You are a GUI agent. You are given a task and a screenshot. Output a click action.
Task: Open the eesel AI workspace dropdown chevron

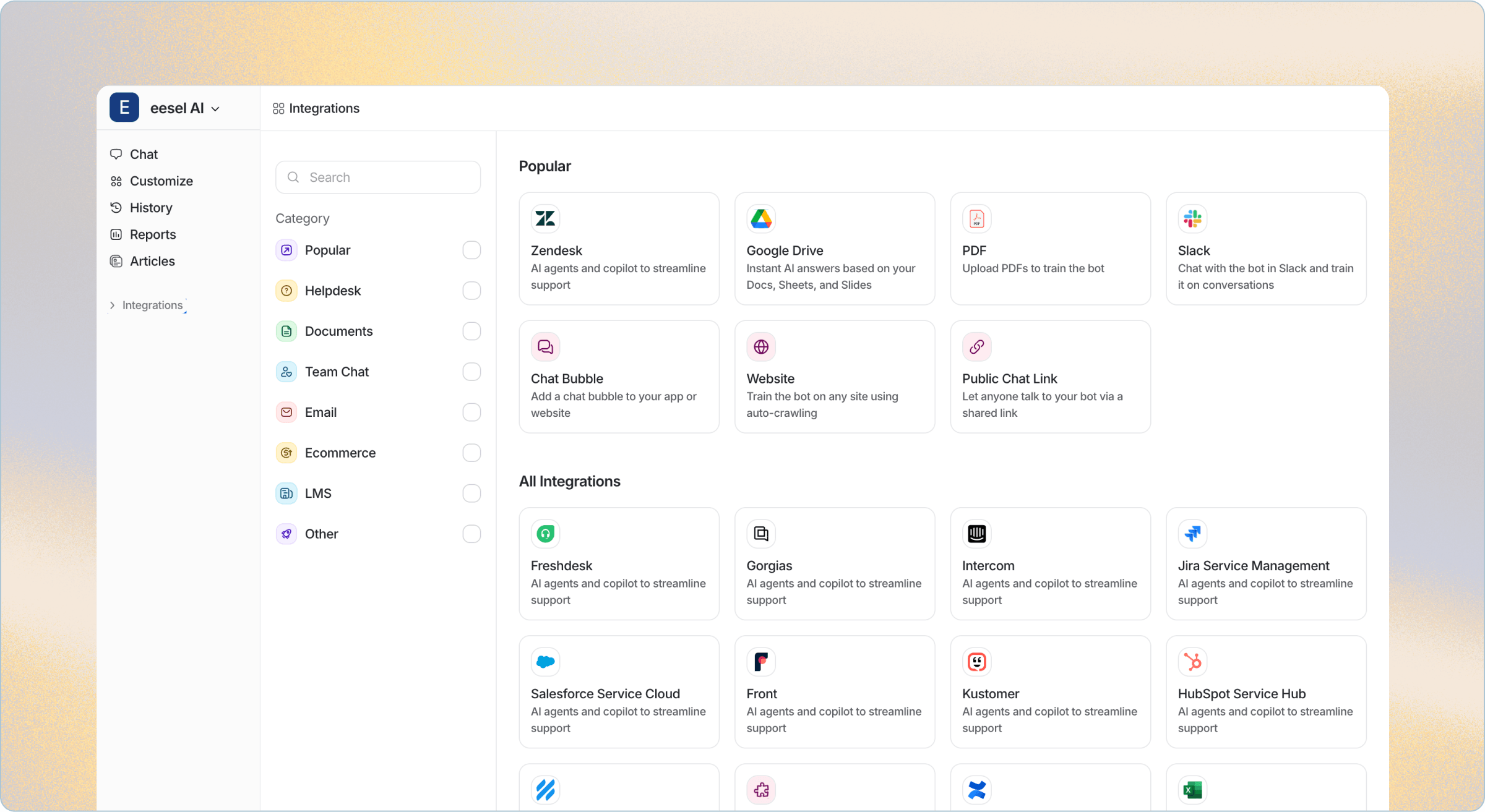[x=215, y=109]
